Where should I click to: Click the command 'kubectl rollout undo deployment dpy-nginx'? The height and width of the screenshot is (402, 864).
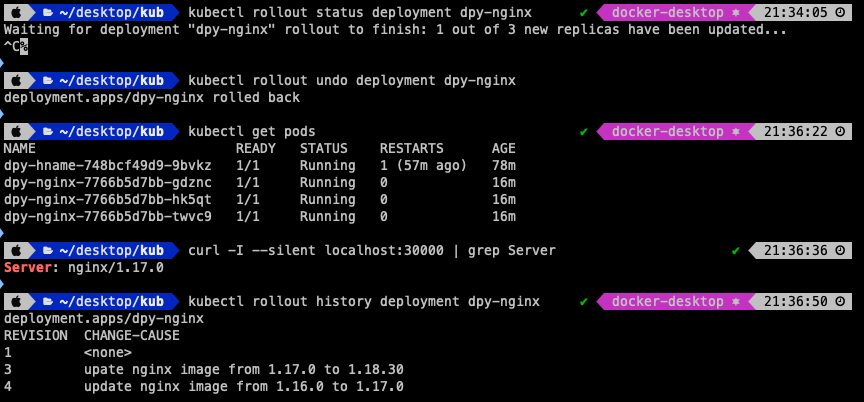point(352,80)
